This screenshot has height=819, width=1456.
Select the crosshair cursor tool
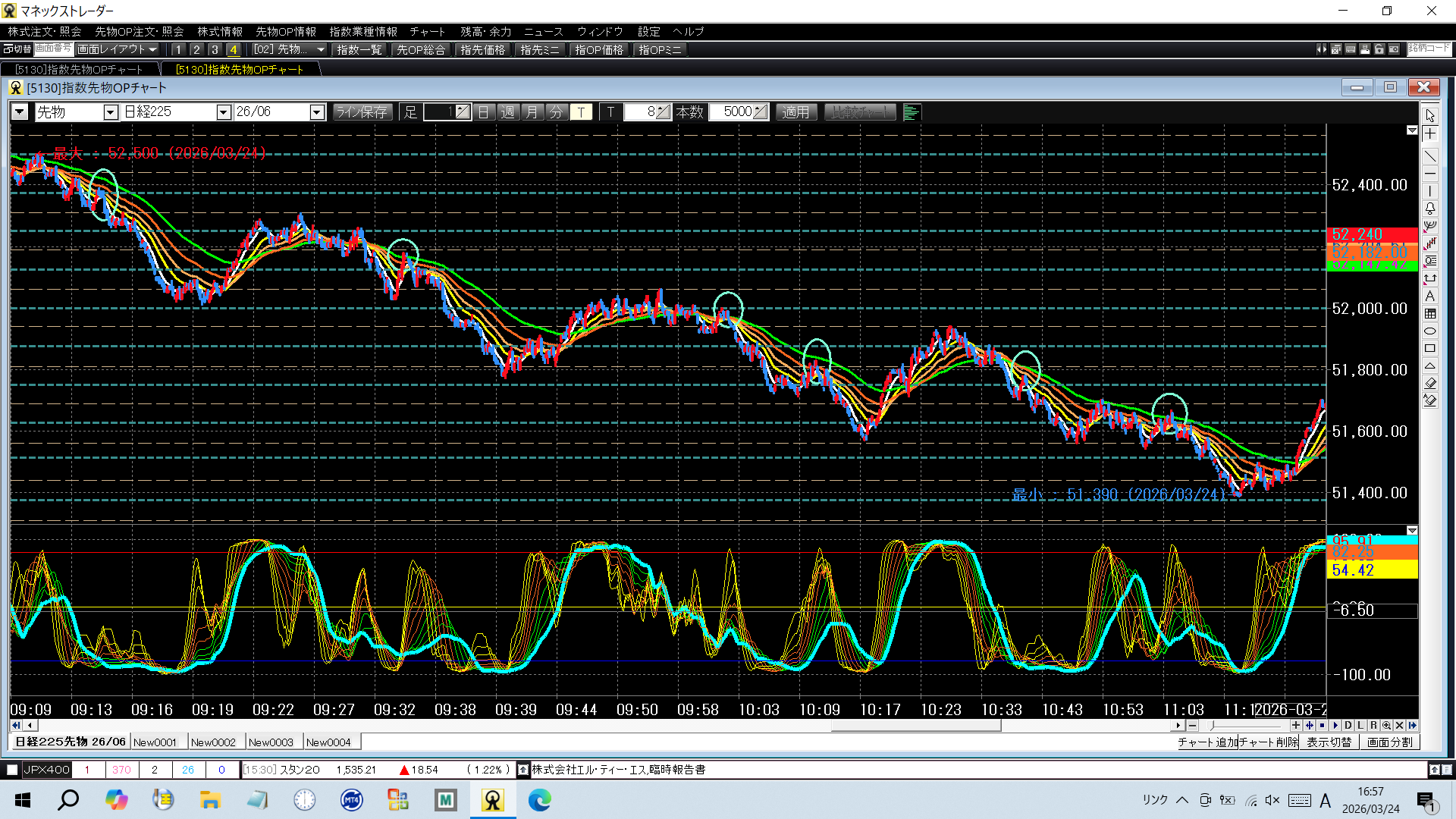point(1429,134)
